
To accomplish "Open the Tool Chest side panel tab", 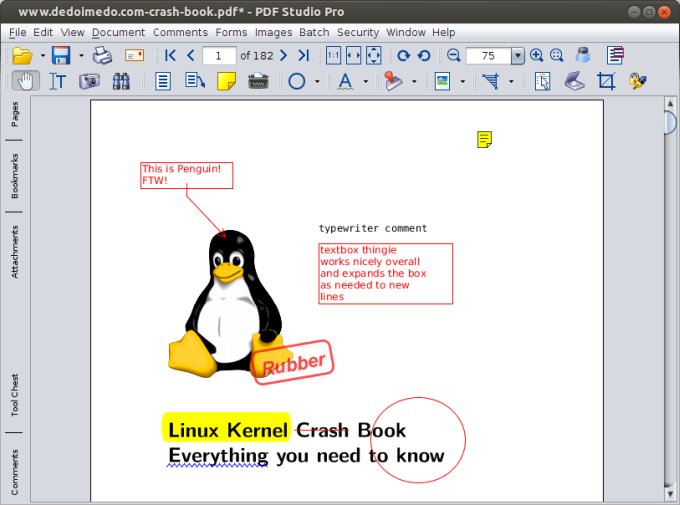I will point(15,395).
